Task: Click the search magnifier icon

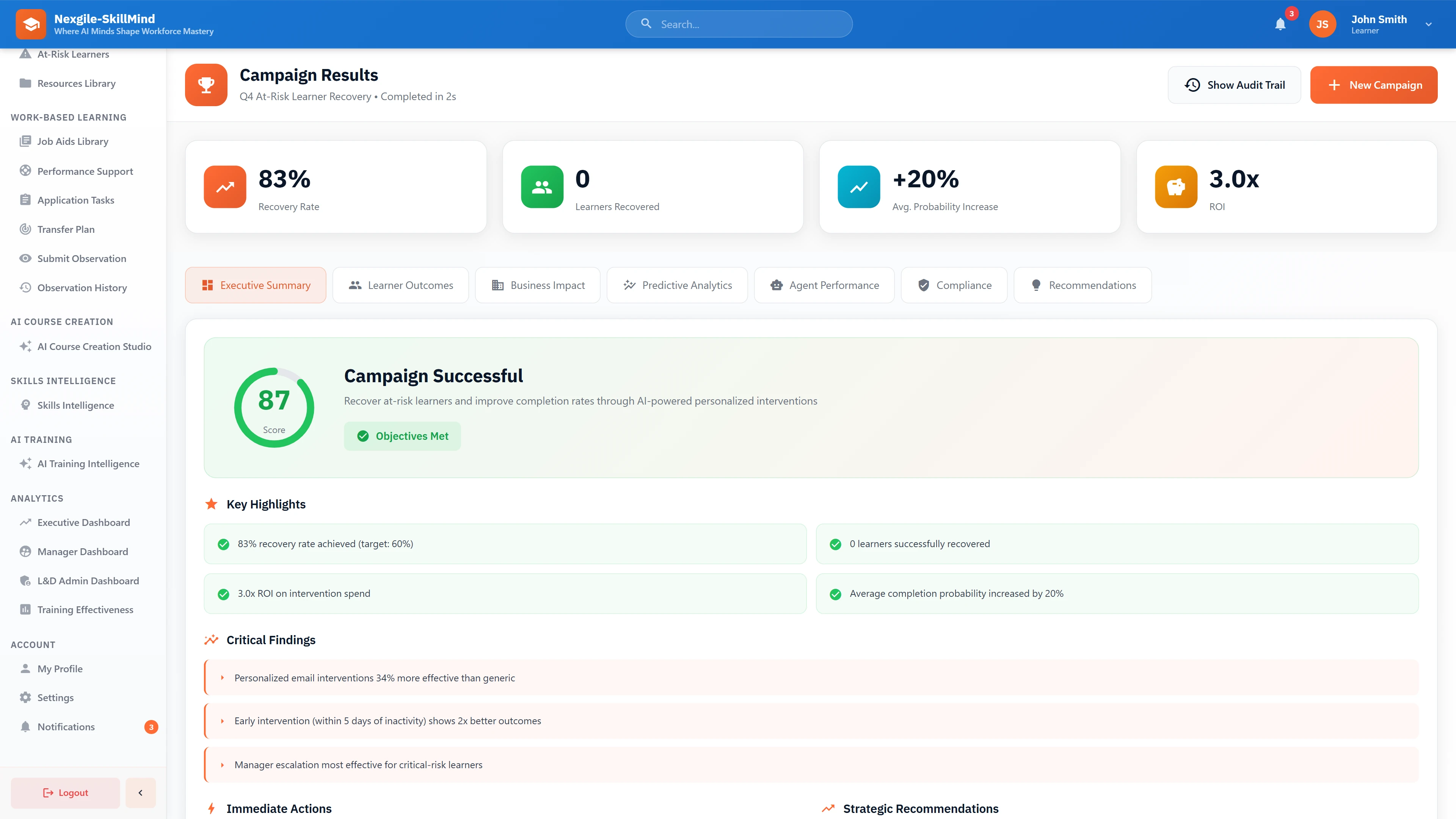Action: pos(646,23)
